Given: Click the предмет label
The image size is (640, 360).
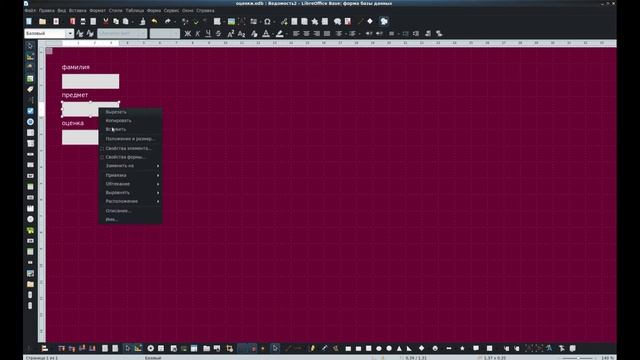Looking at the screenshot, I should (x=75, y=95).
